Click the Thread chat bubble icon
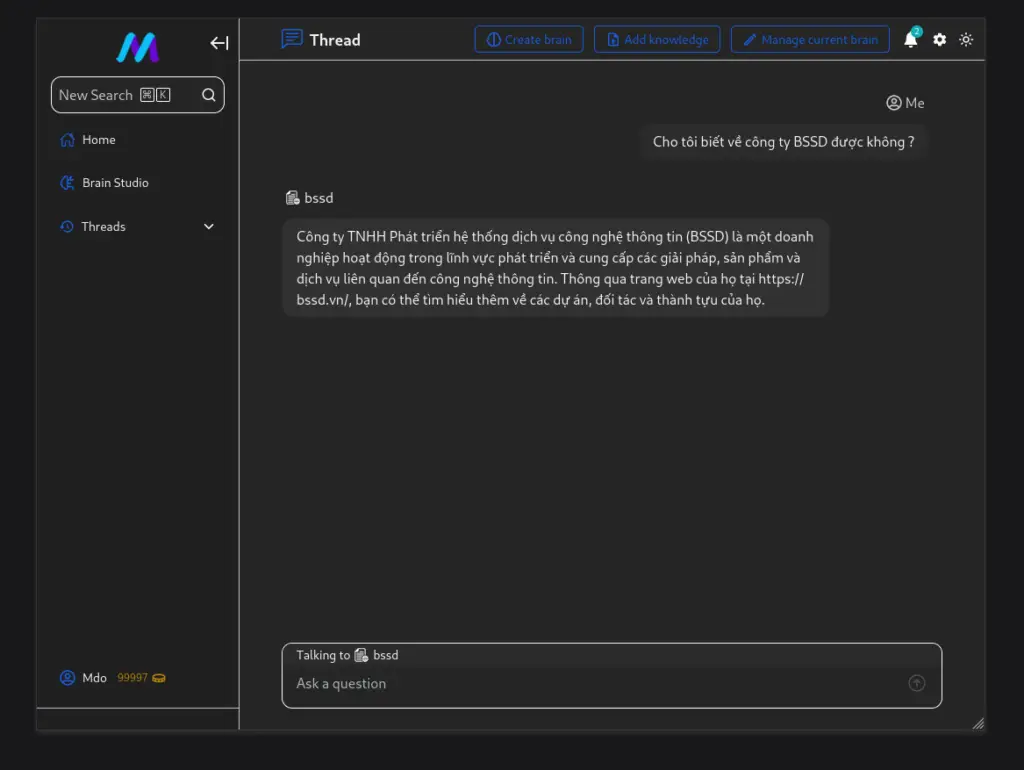1024x770 pixels. click(292, 39)
